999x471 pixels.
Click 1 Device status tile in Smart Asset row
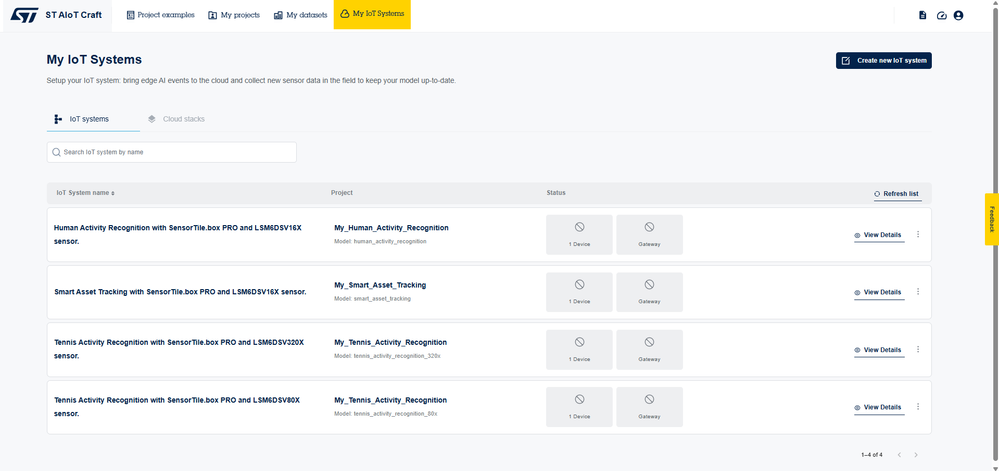tap(579, 292)
